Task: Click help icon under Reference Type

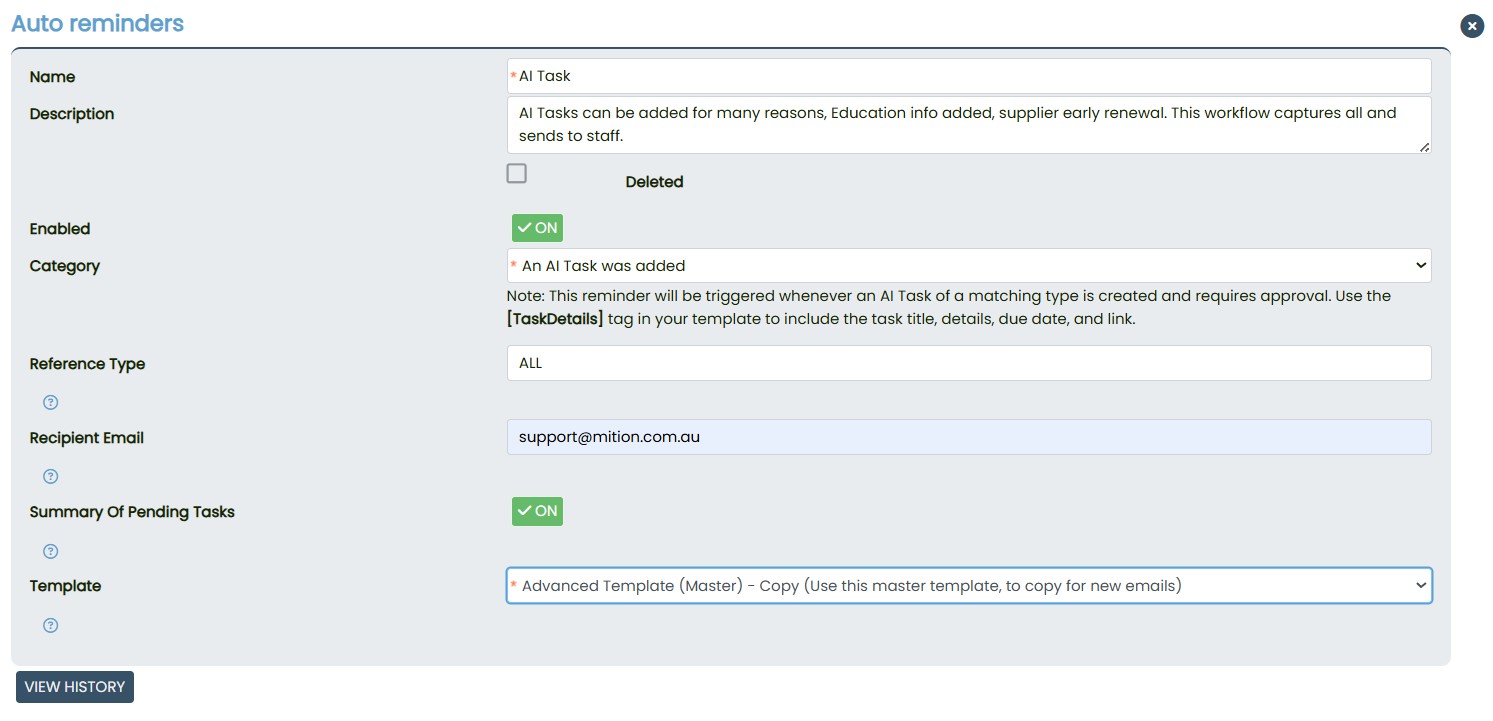Action: pyautogui.click(x=51, y=402)
